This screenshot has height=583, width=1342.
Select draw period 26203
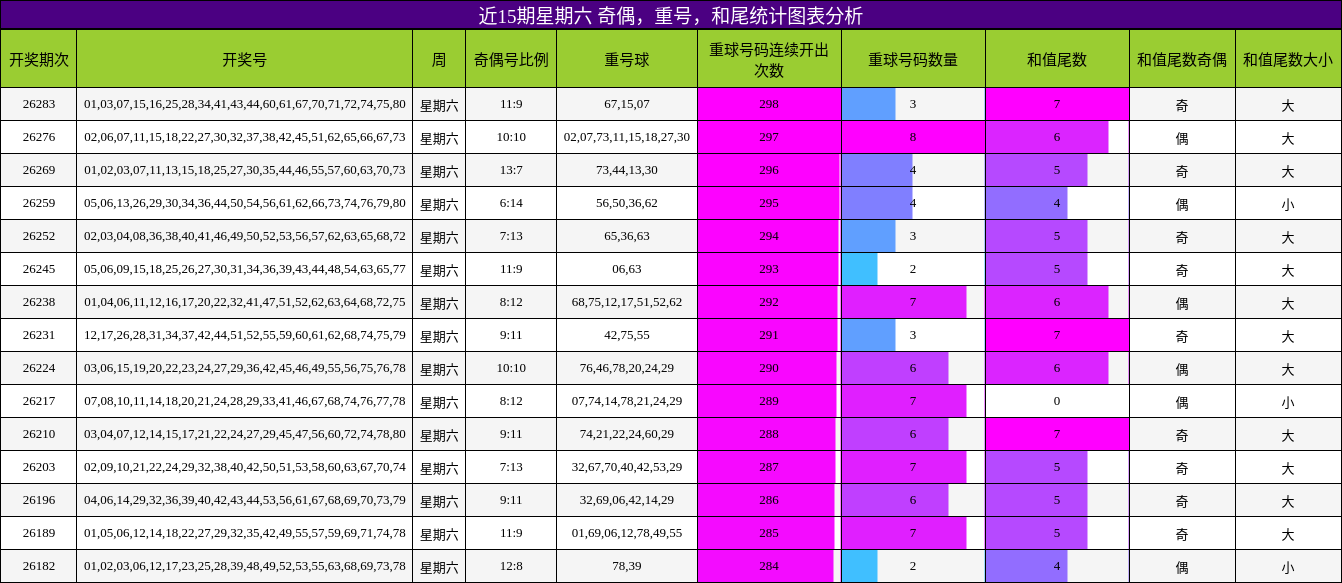point(38,467)
